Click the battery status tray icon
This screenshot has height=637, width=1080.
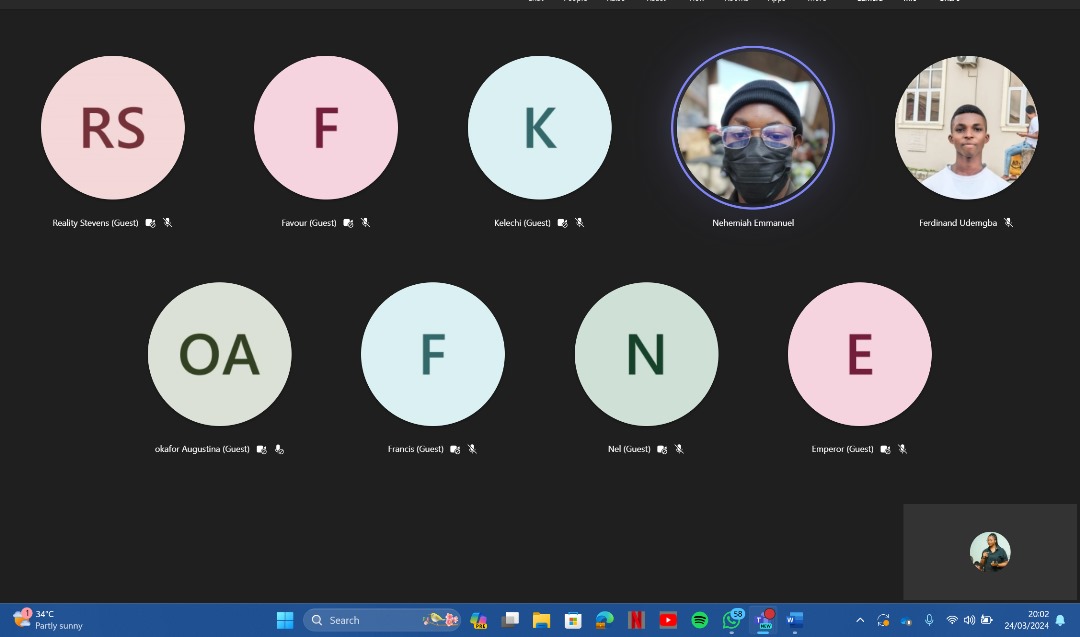point(987,620)
